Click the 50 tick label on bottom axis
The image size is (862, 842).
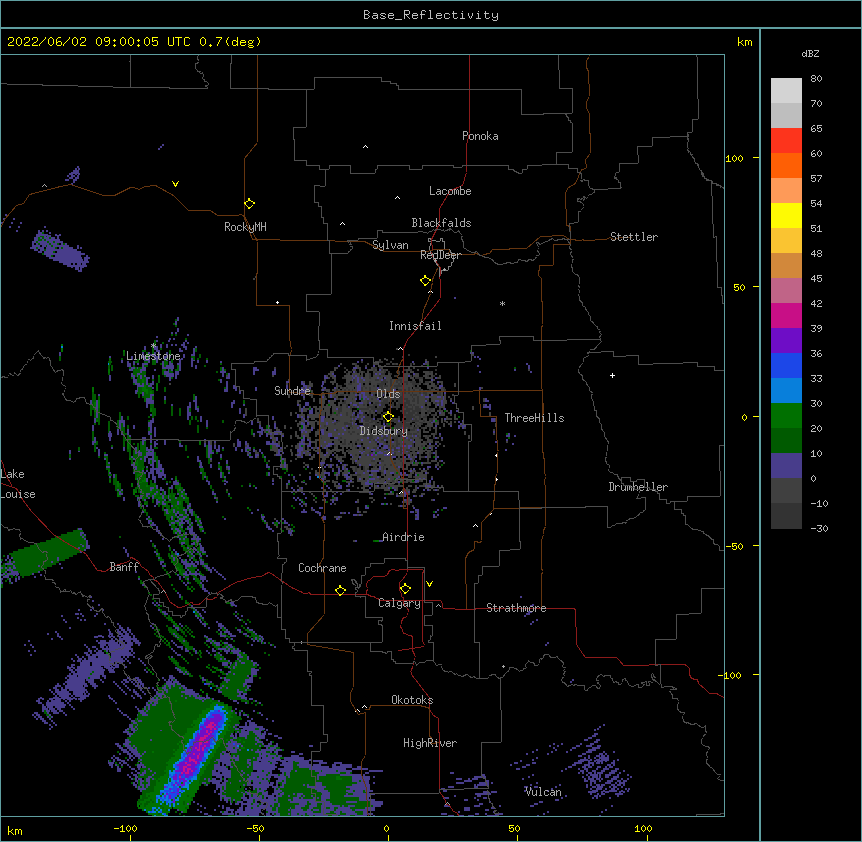click(x=514, y=828)
